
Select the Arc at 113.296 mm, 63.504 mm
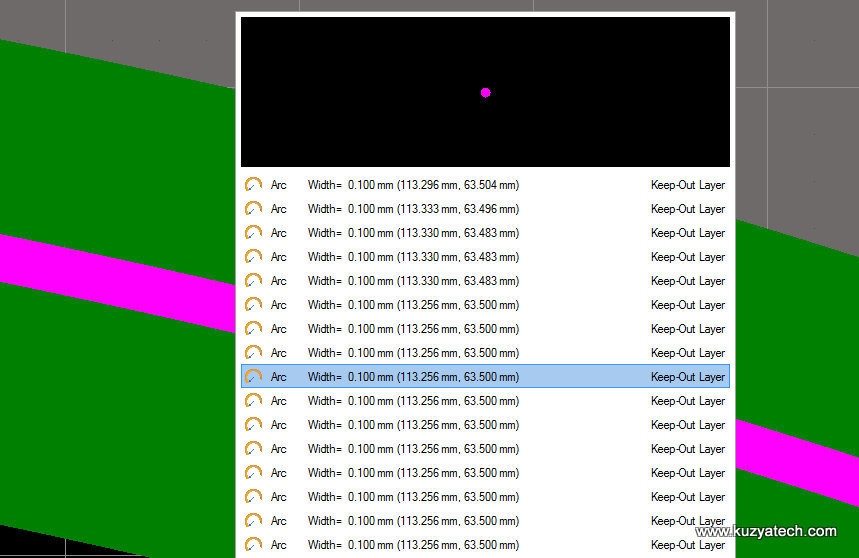pos(485,185)
